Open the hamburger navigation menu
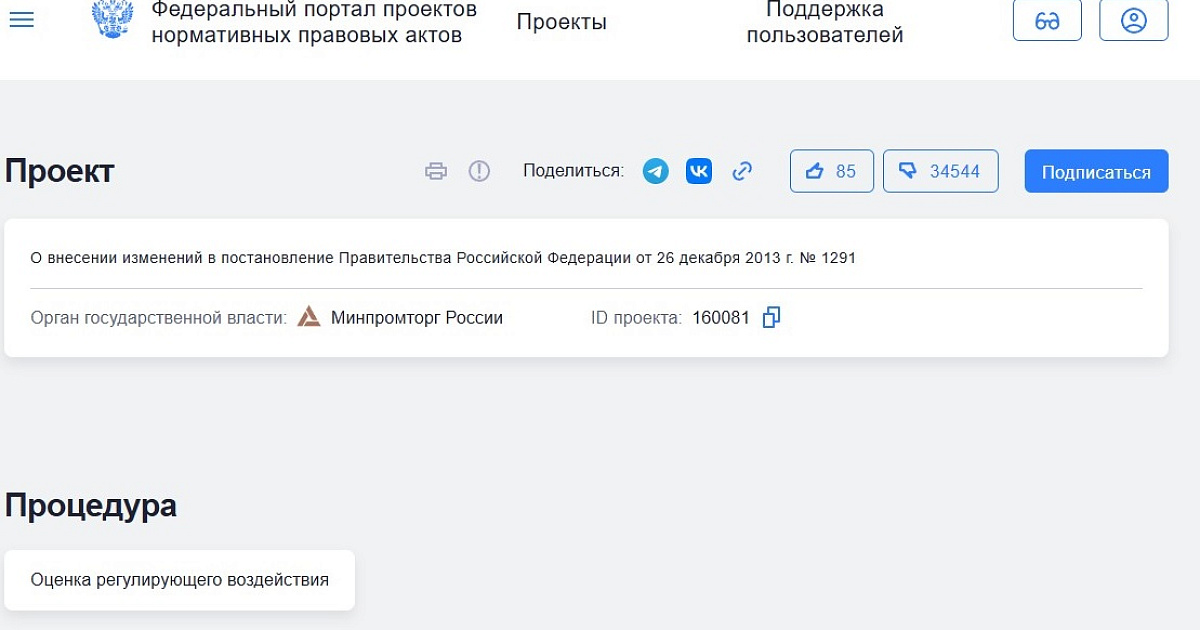The width and height of the screenshot is (1200, 630). [21, 20]
